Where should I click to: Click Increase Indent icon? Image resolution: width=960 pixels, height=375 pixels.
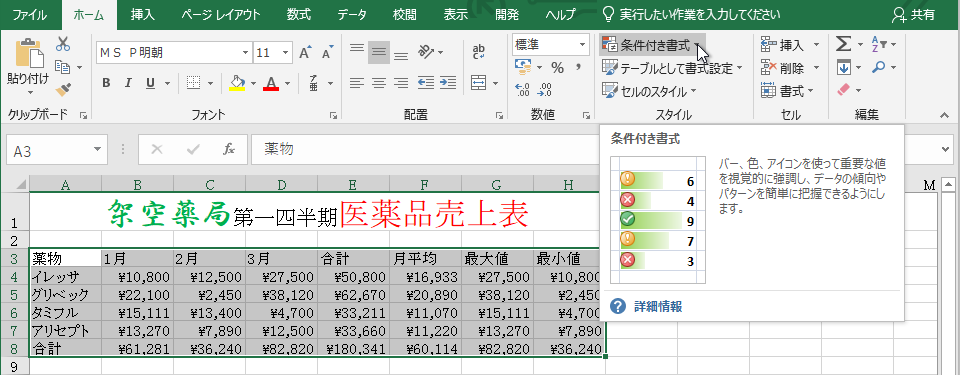click(448, 83)
